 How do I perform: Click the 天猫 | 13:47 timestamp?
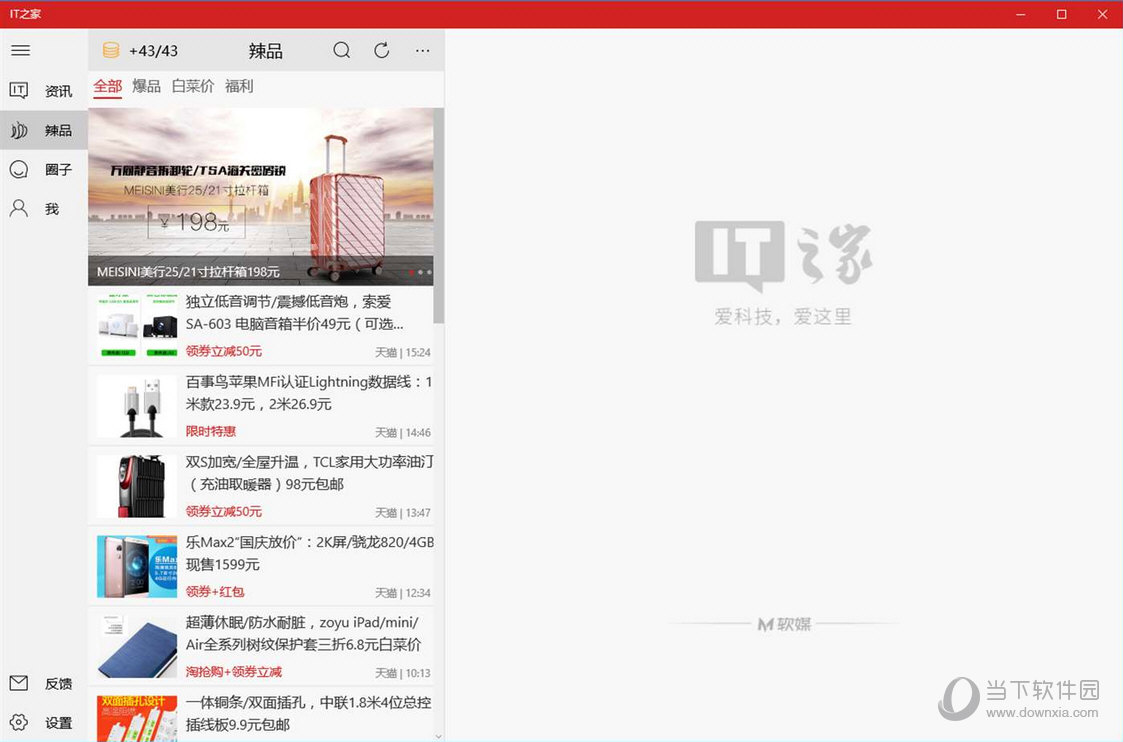[403, 513]
